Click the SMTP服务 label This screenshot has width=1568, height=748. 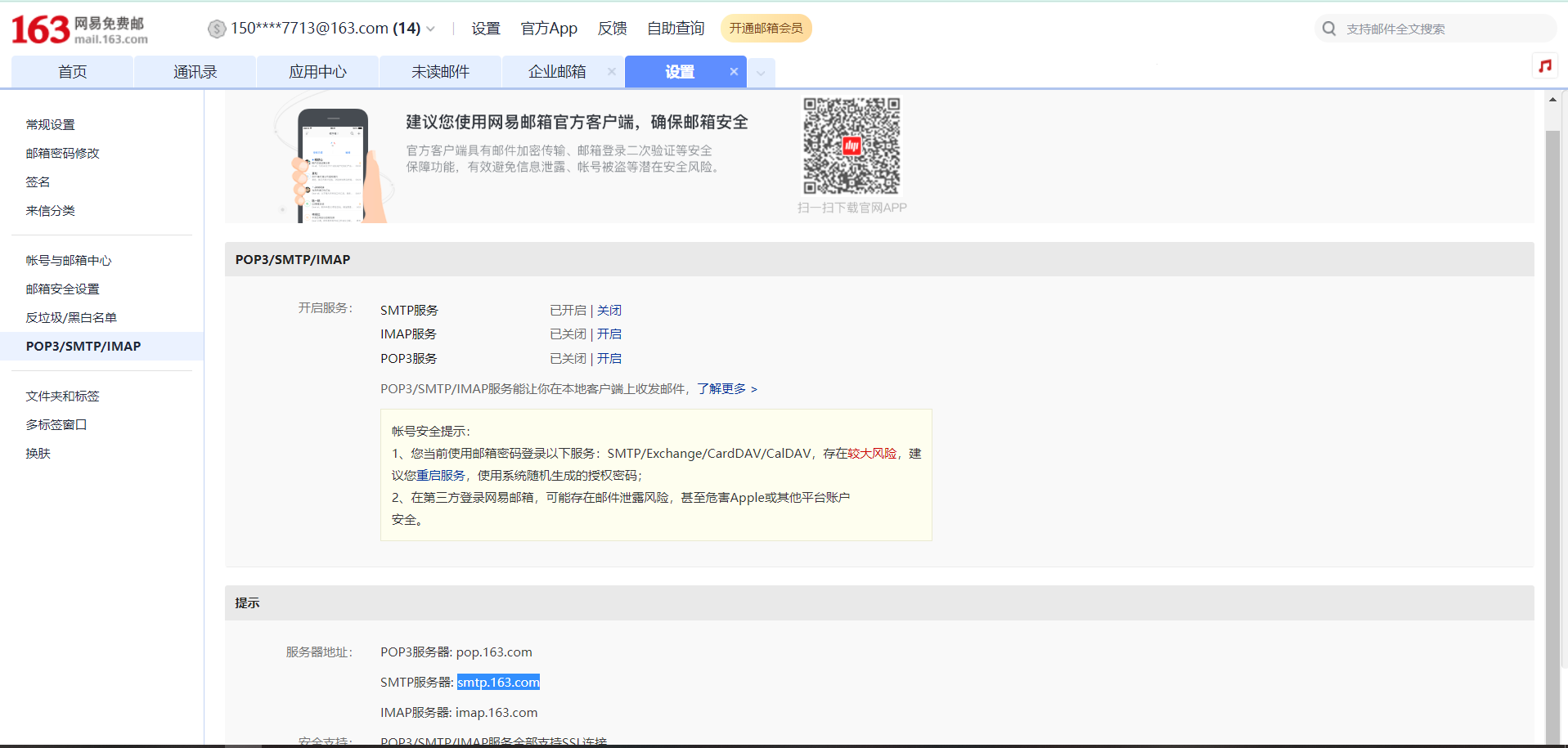click(409, 310)
